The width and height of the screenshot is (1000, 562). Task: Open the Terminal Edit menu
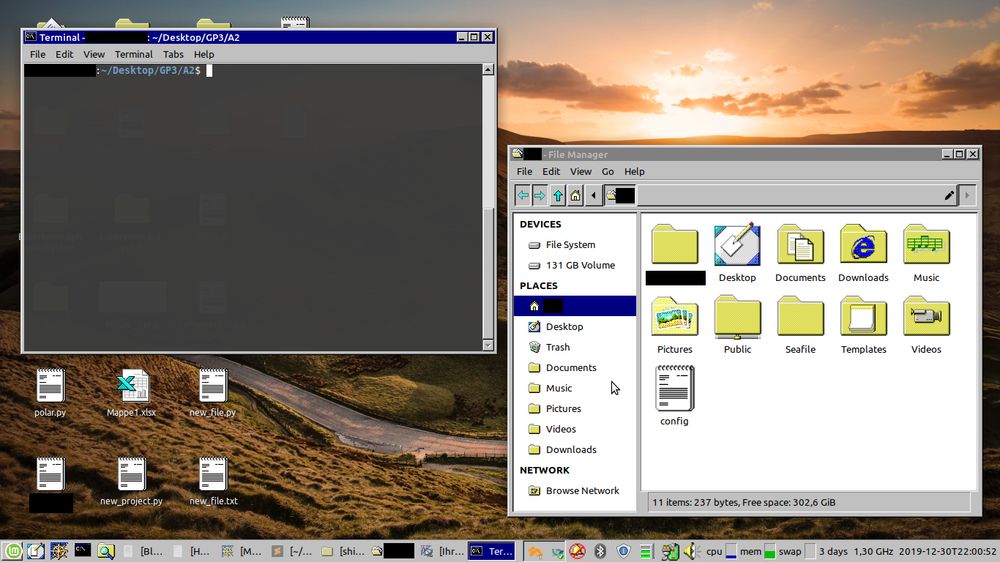coord(64,54)
